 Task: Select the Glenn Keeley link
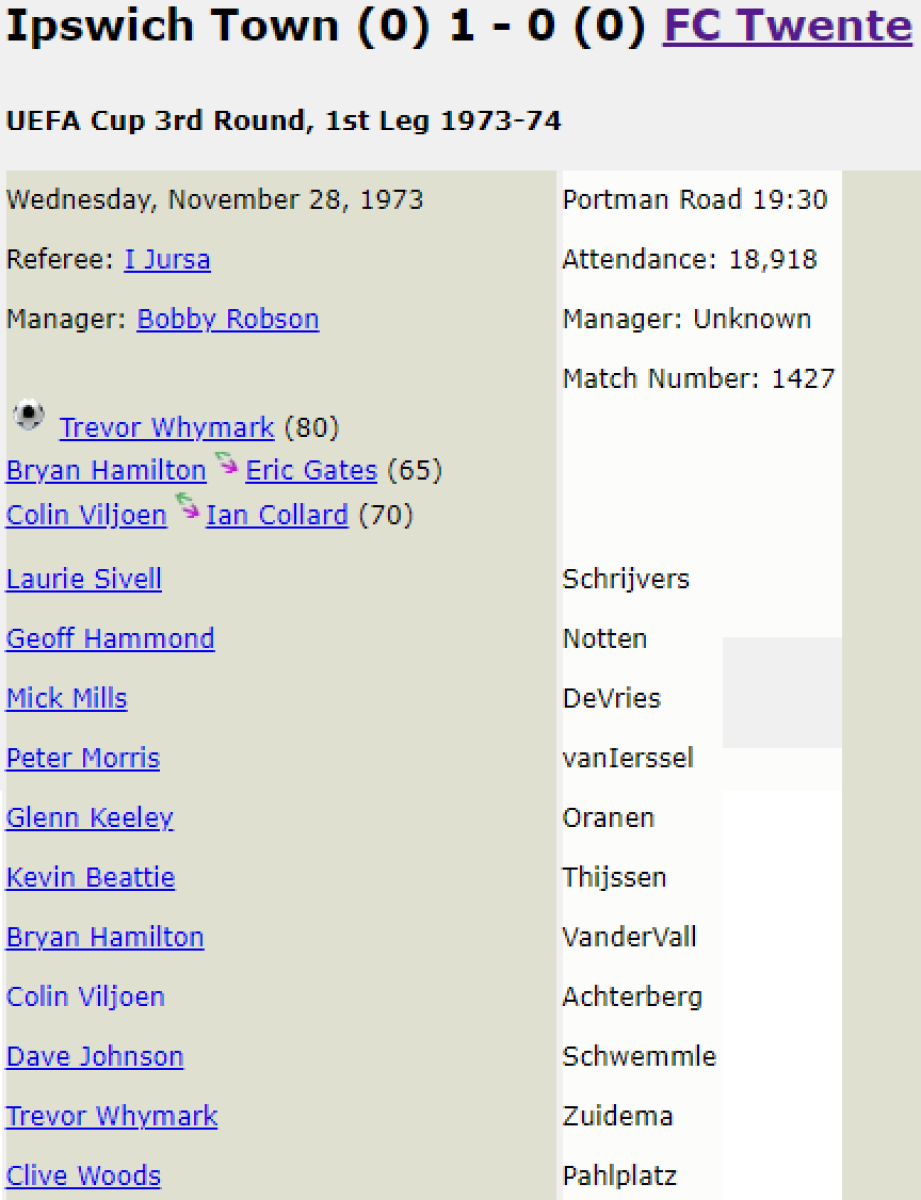click(90, 817)
